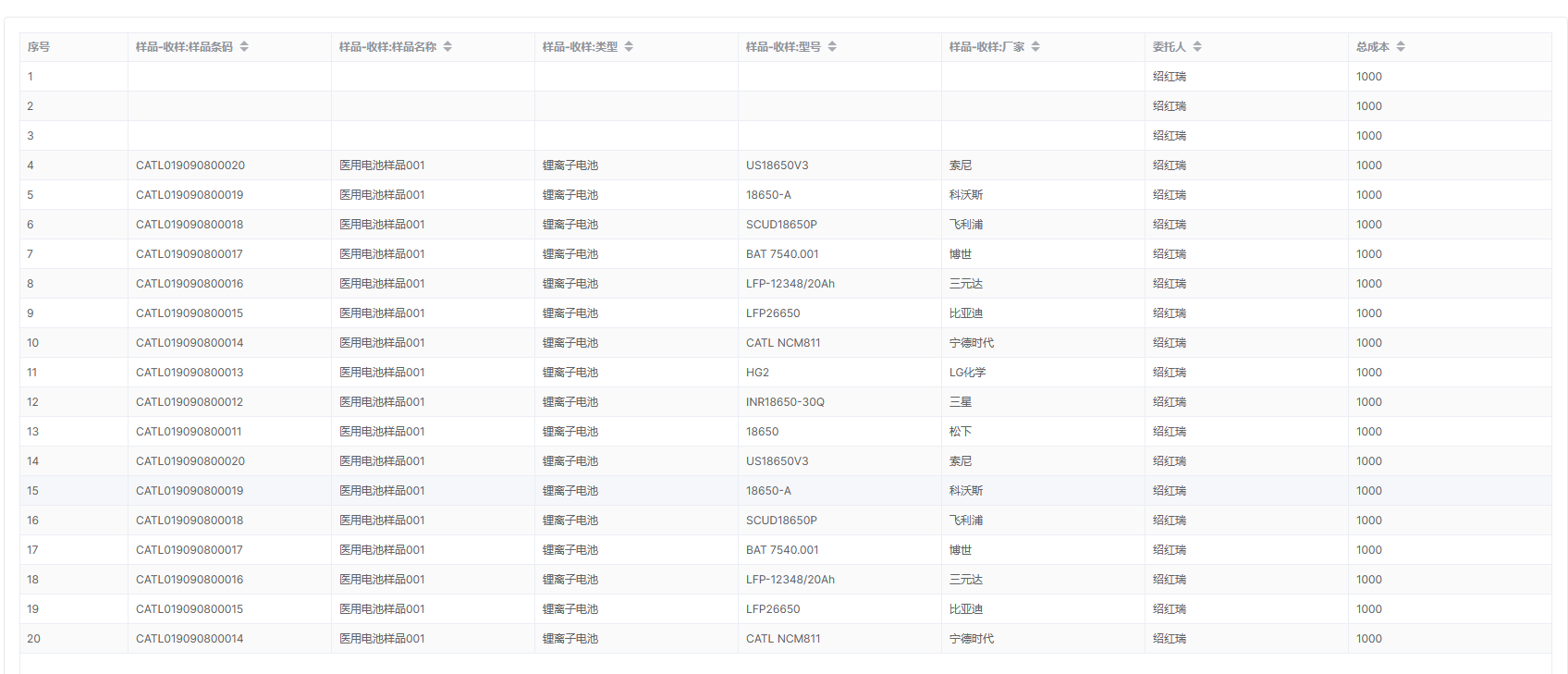1568x674 pixels.
Task: Click BAT 7540.001 in row 7
Action: [x=782, y=254]
